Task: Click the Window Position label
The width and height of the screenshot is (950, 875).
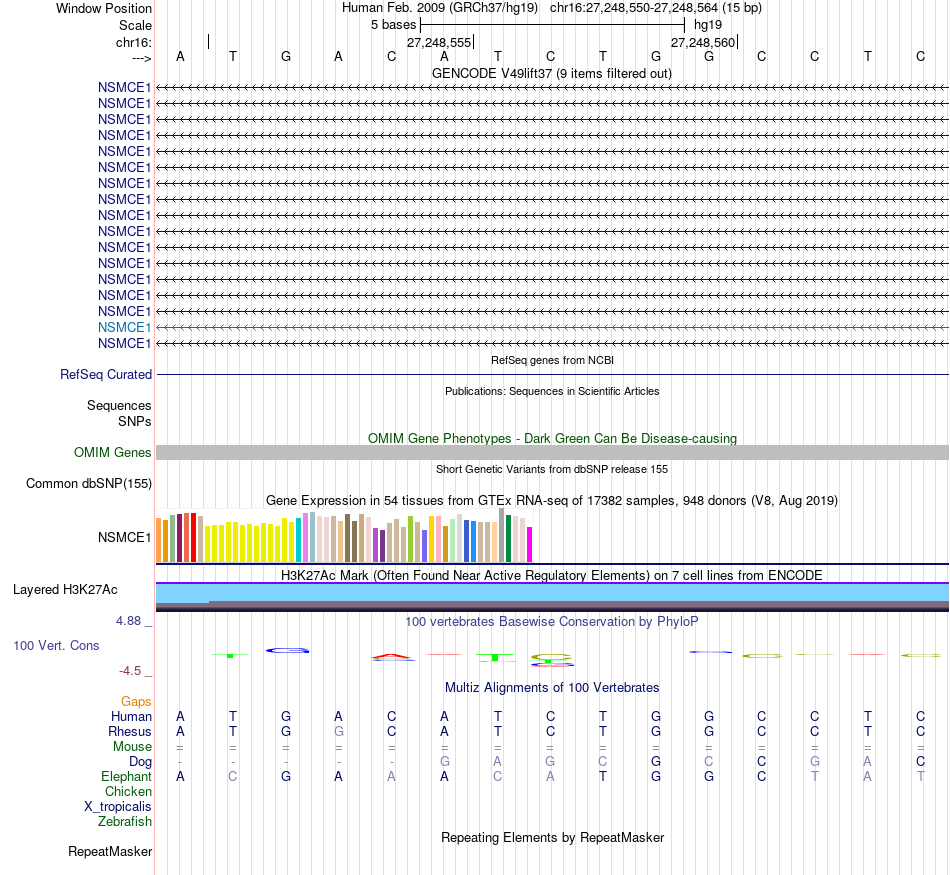Action: point(104,8)
